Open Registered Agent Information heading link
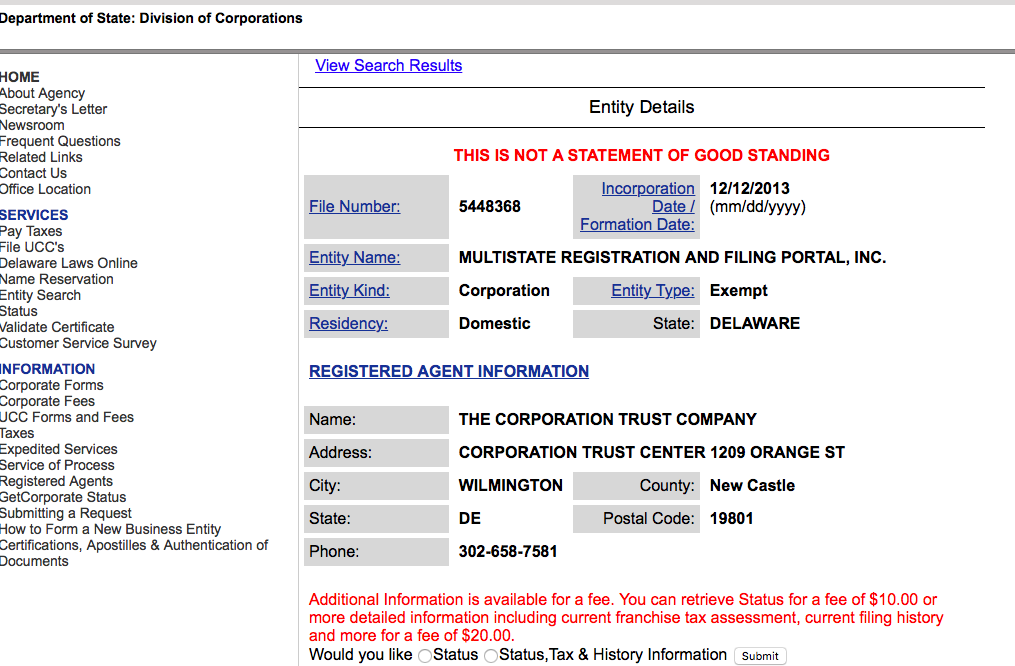1015x666 pixels. [x=449, y=371]
